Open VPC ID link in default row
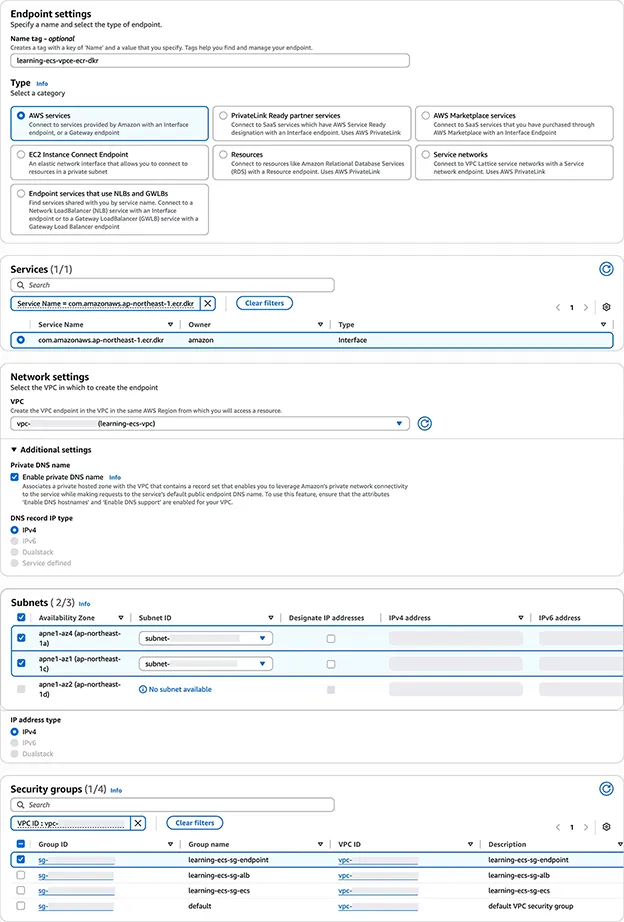This screenshot has height=922, width=624. pos(378,906)
